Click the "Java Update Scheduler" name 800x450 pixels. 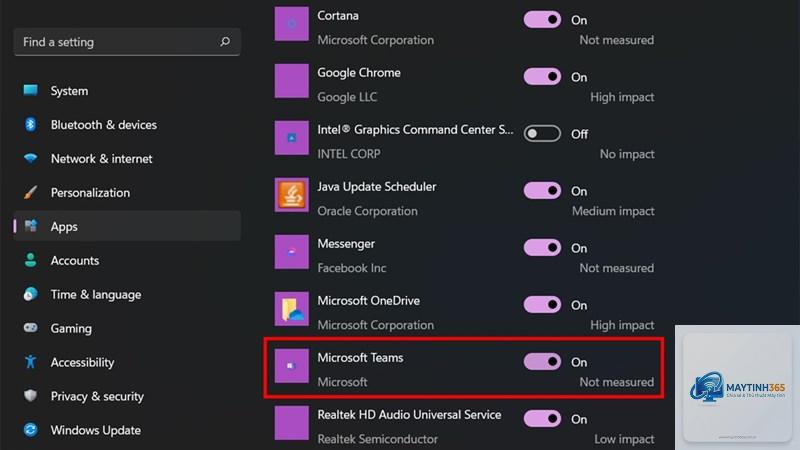(x=377, y=187)
